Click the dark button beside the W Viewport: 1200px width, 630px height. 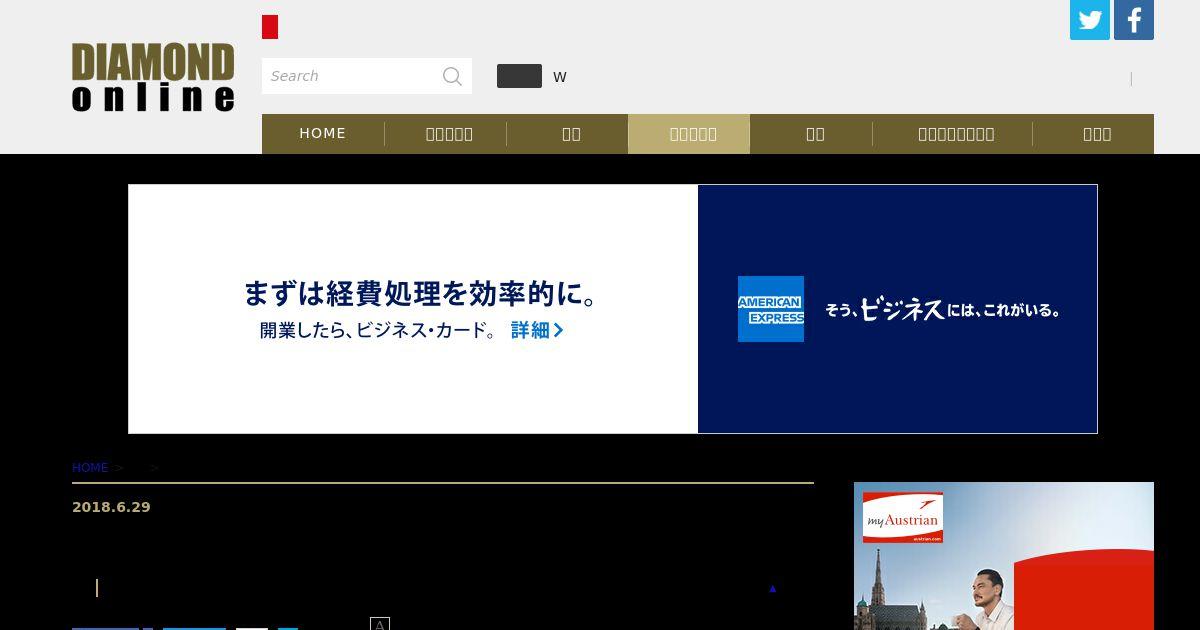click(519, 76)
